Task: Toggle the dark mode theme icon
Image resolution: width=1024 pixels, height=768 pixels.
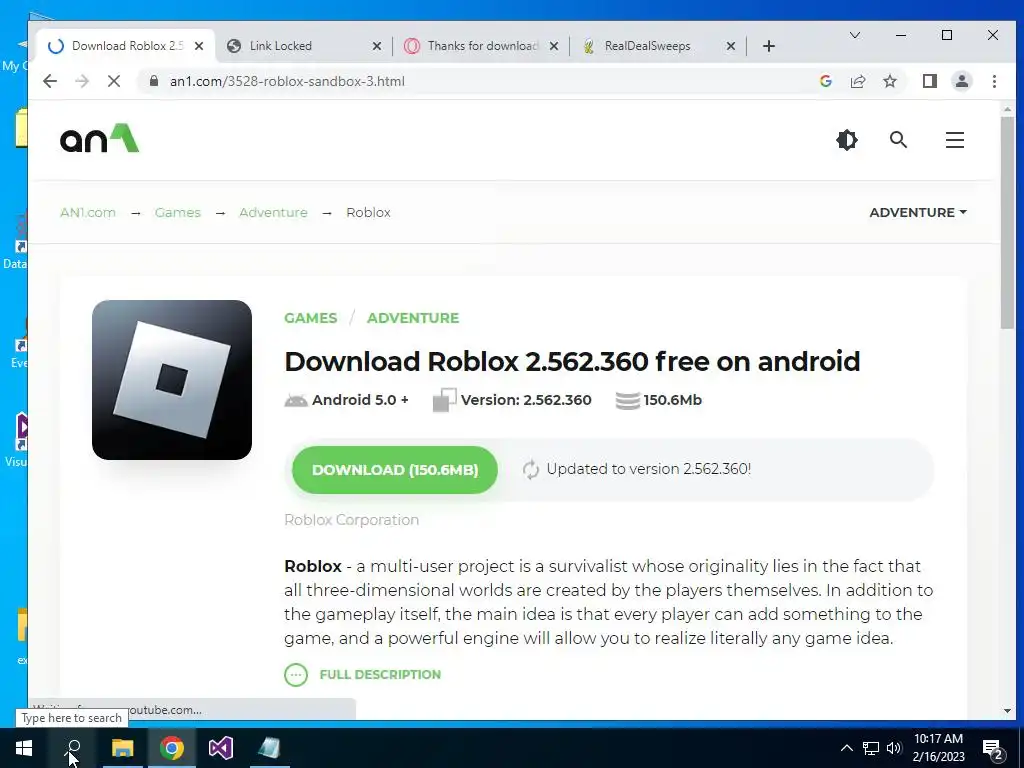Action: click(x=847, y=140)
